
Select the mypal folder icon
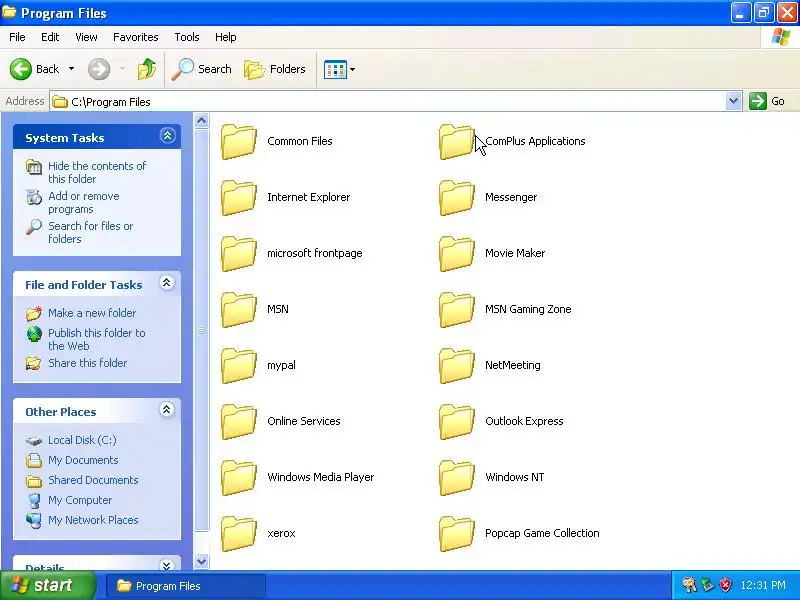click(x=238, y=366)
